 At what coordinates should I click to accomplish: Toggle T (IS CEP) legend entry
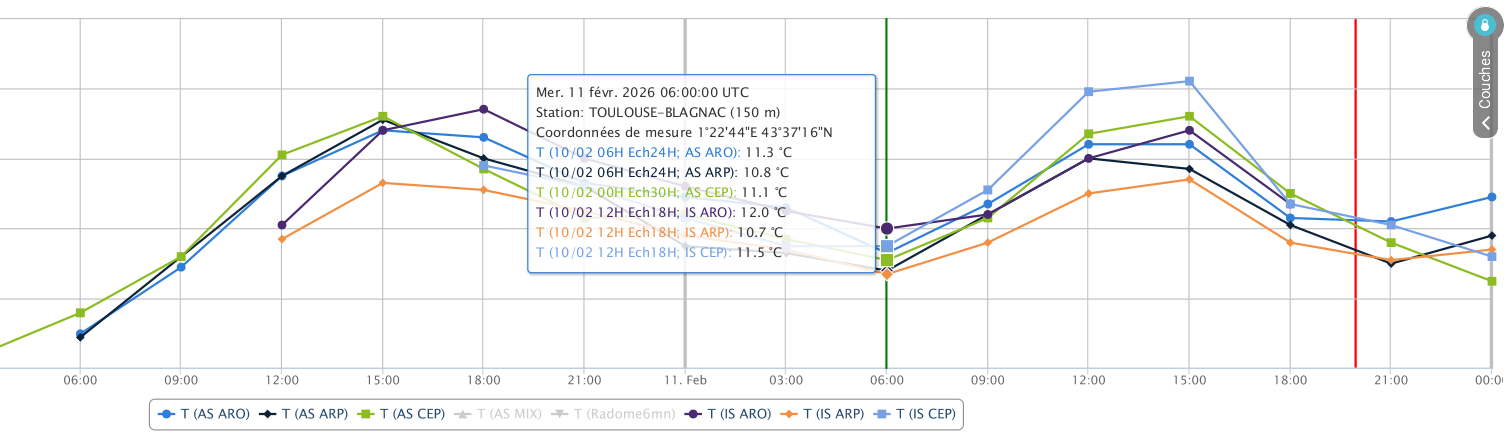pyautogui.click(x=916, y=413)
